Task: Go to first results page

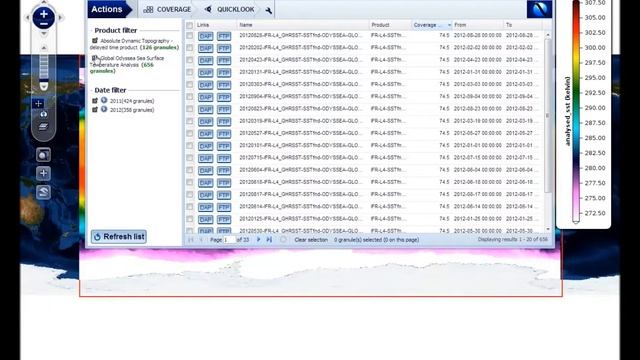Action: (x=191, y=240)
